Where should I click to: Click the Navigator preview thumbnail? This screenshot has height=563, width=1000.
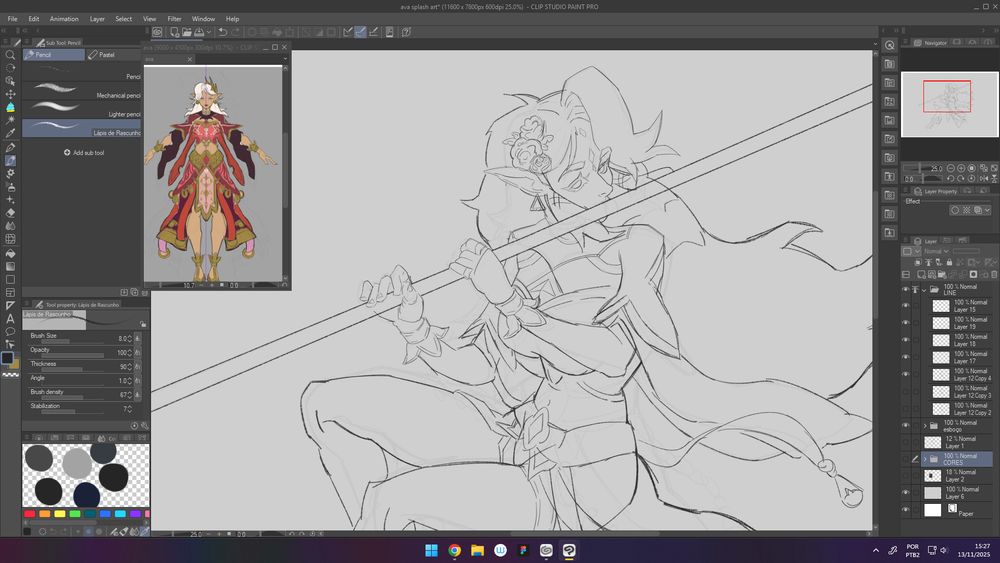(948, 103)
